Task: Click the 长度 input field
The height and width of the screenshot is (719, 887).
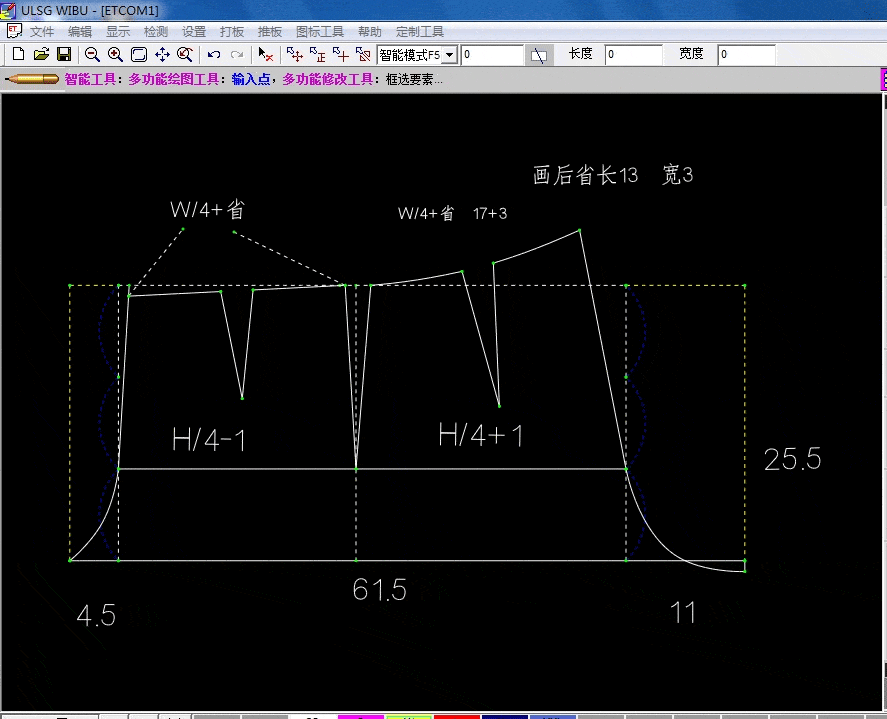Action: [632, 55]
